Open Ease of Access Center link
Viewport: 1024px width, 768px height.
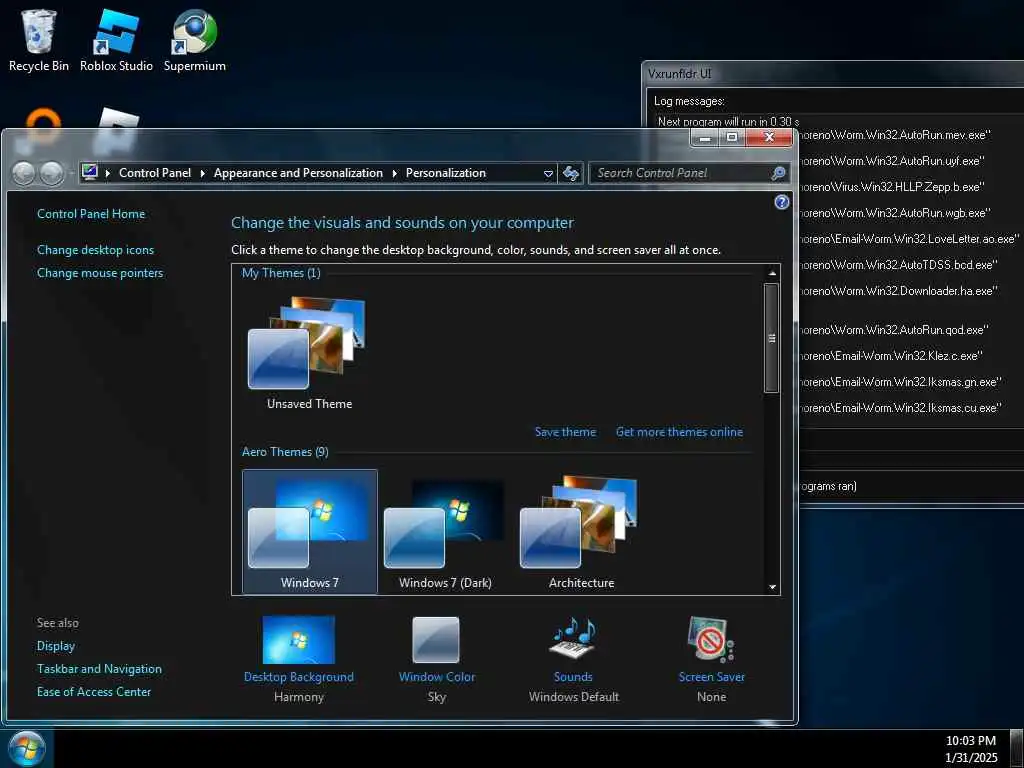94,692
